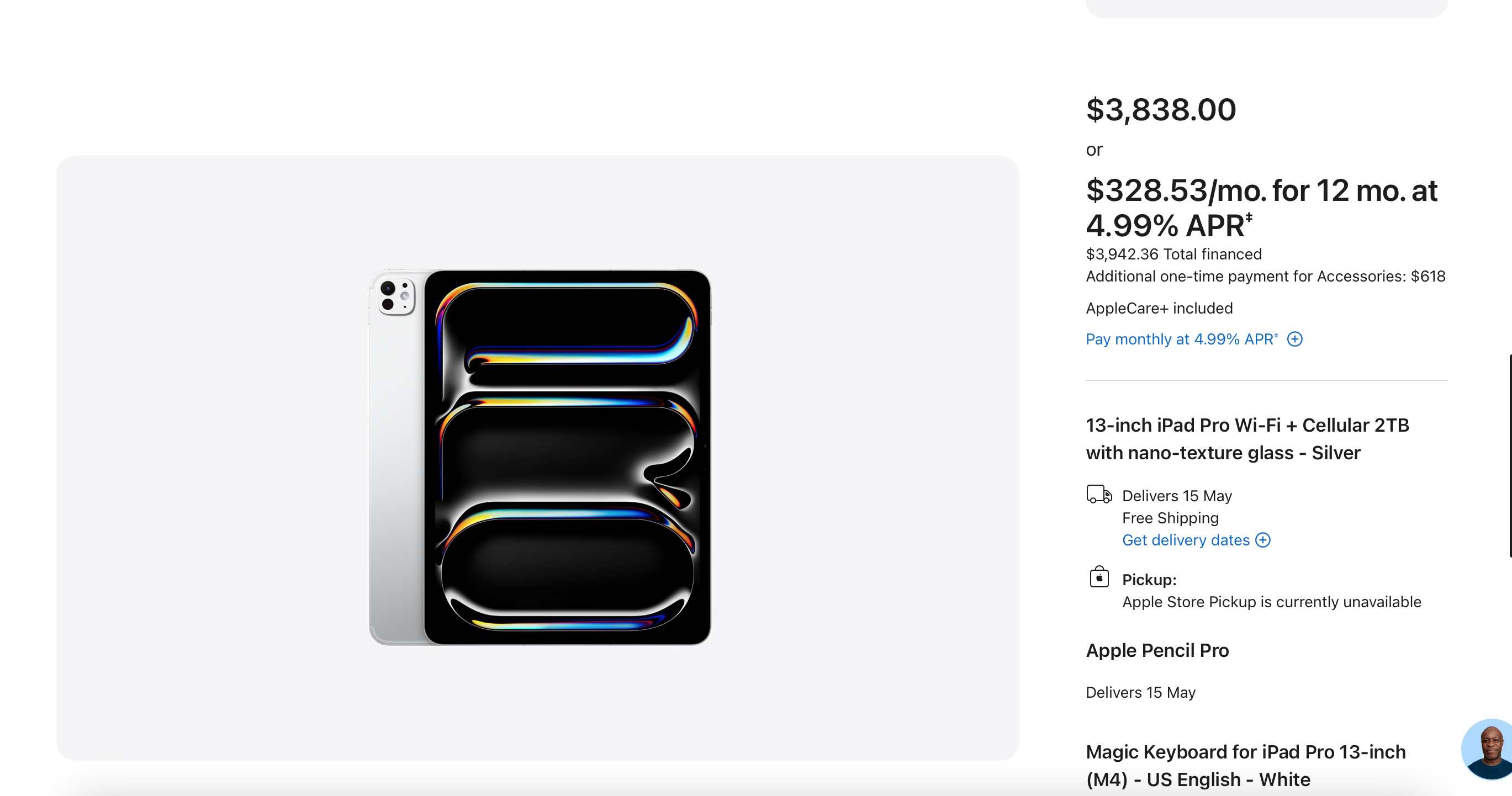This screenshot has height=796, width=1512.
Task: Open the Get delivery dates link
Action: pos(1186,540)
